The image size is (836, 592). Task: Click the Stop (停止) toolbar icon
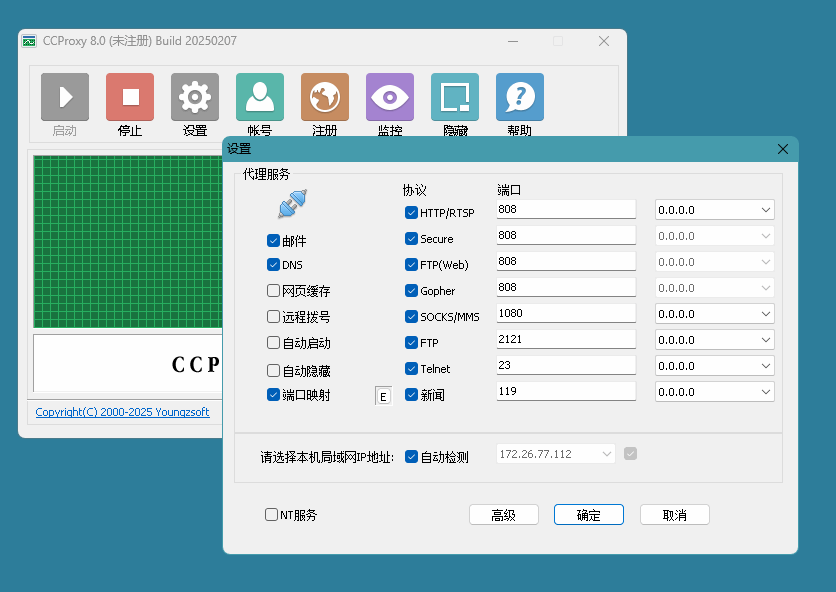tap(130, 97)
